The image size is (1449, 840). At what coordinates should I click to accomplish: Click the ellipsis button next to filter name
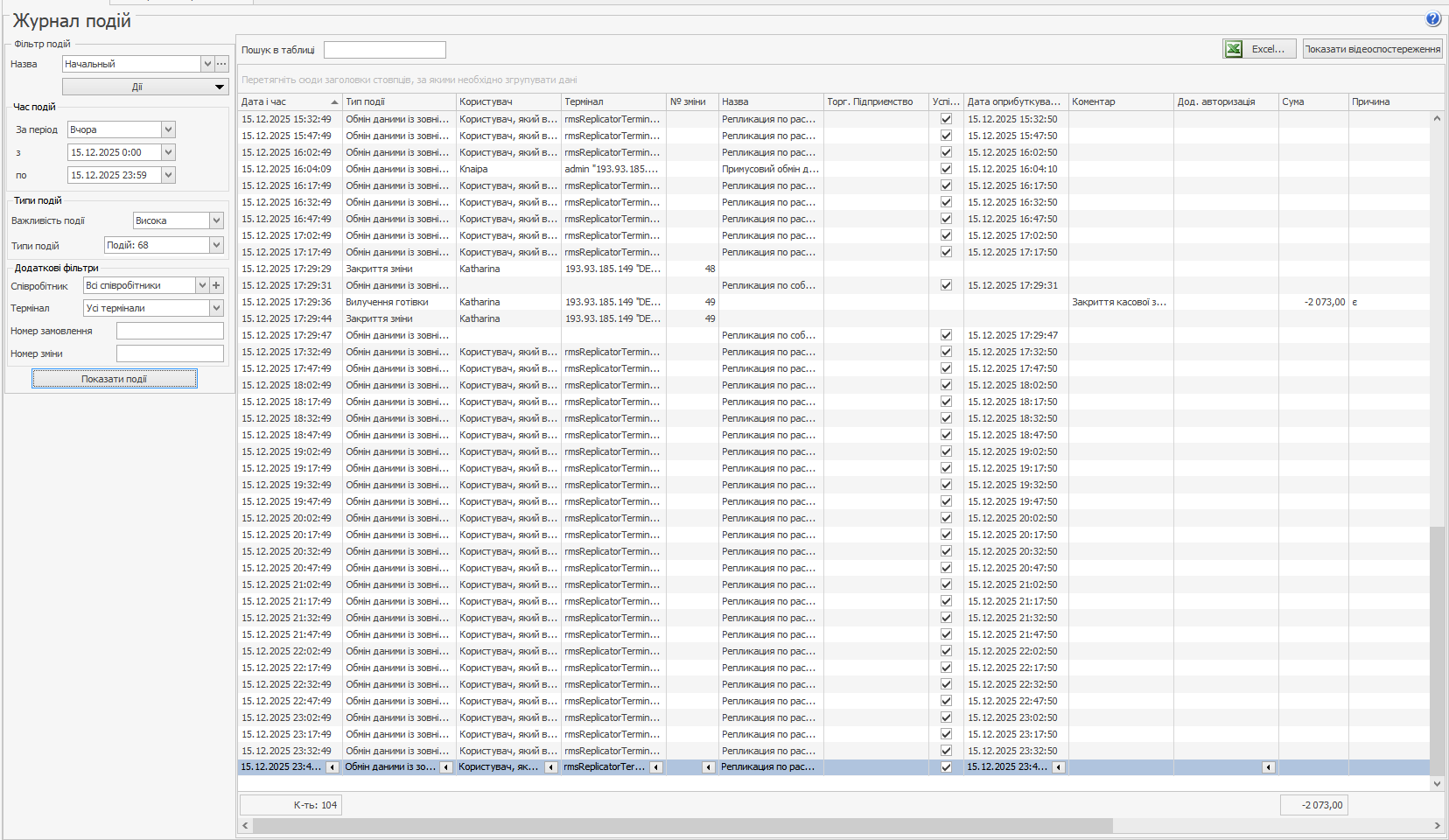(x=221, y=64)
